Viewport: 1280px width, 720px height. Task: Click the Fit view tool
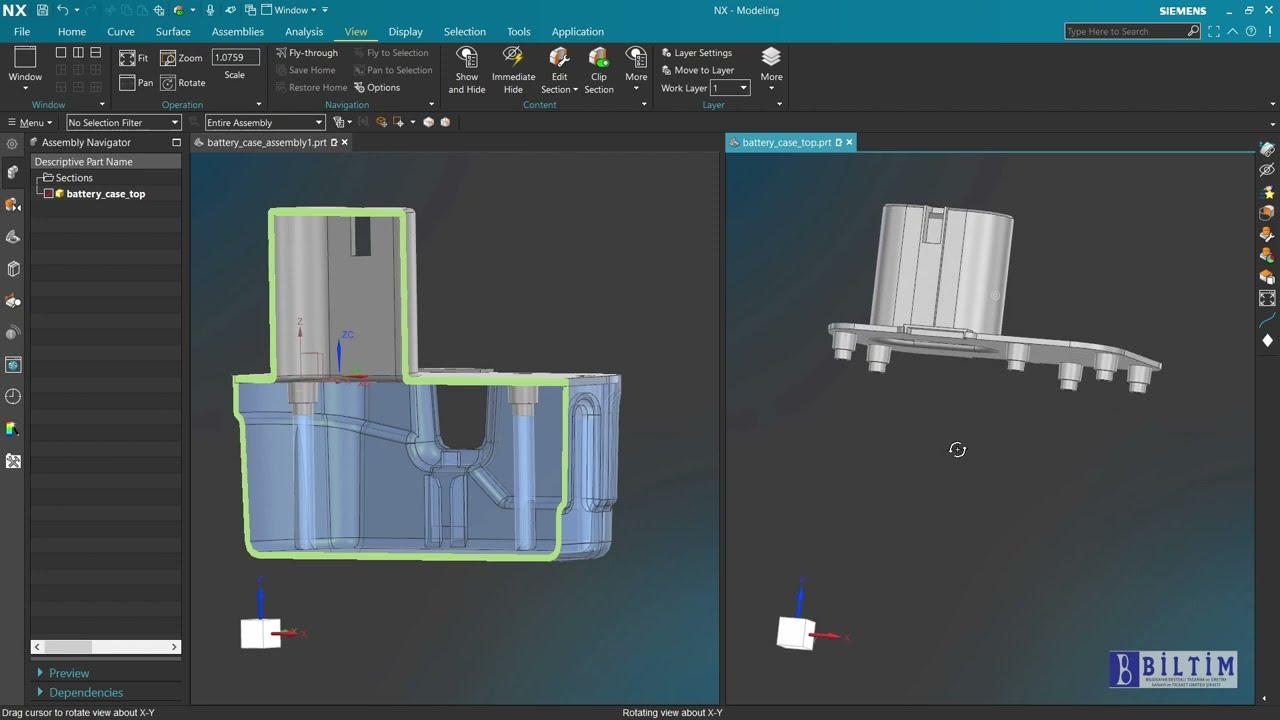click(x=134, y=58)
